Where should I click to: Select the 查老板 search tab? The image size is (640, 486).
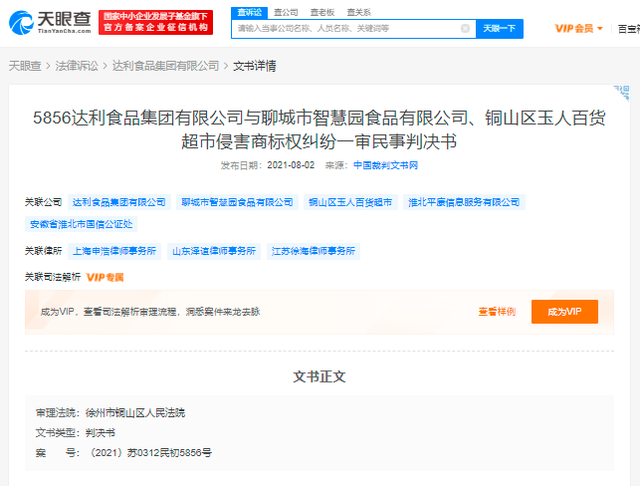[321, 11]
